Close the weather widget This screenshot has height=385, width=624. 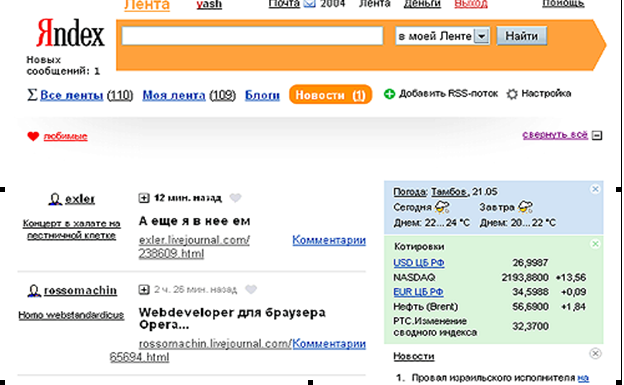coord(595,189)
